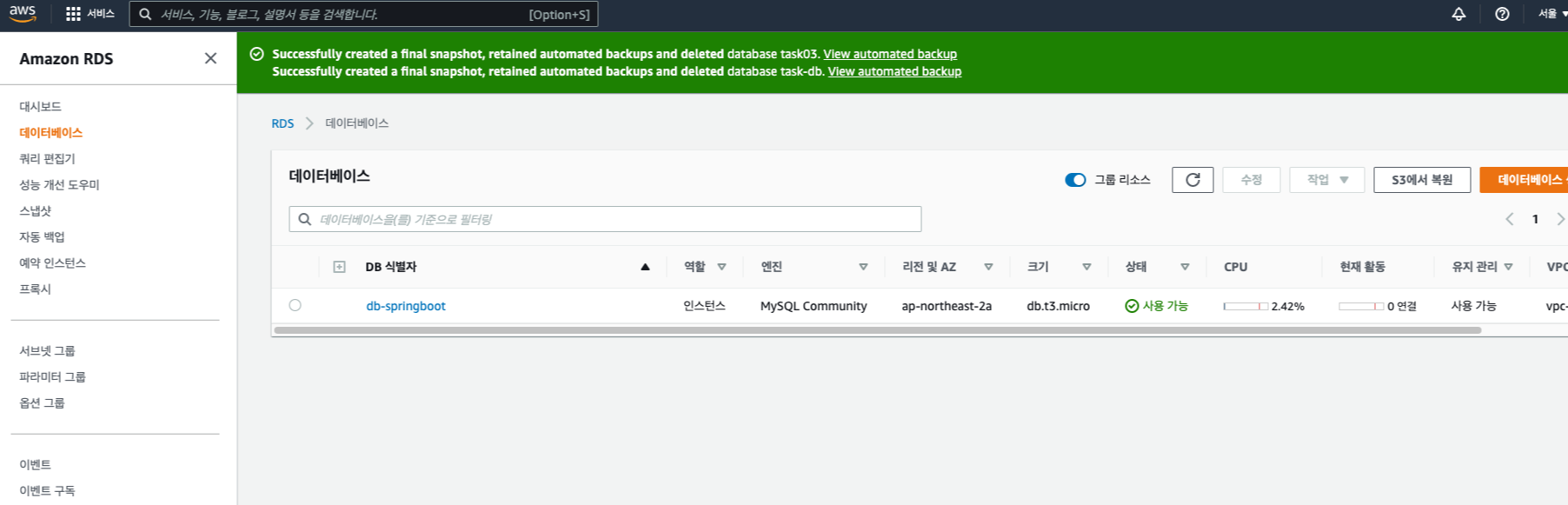Click the 수정 modify button
Image resolution: width=1568 pixels, height=505 pixels.
click(1251, 180)
